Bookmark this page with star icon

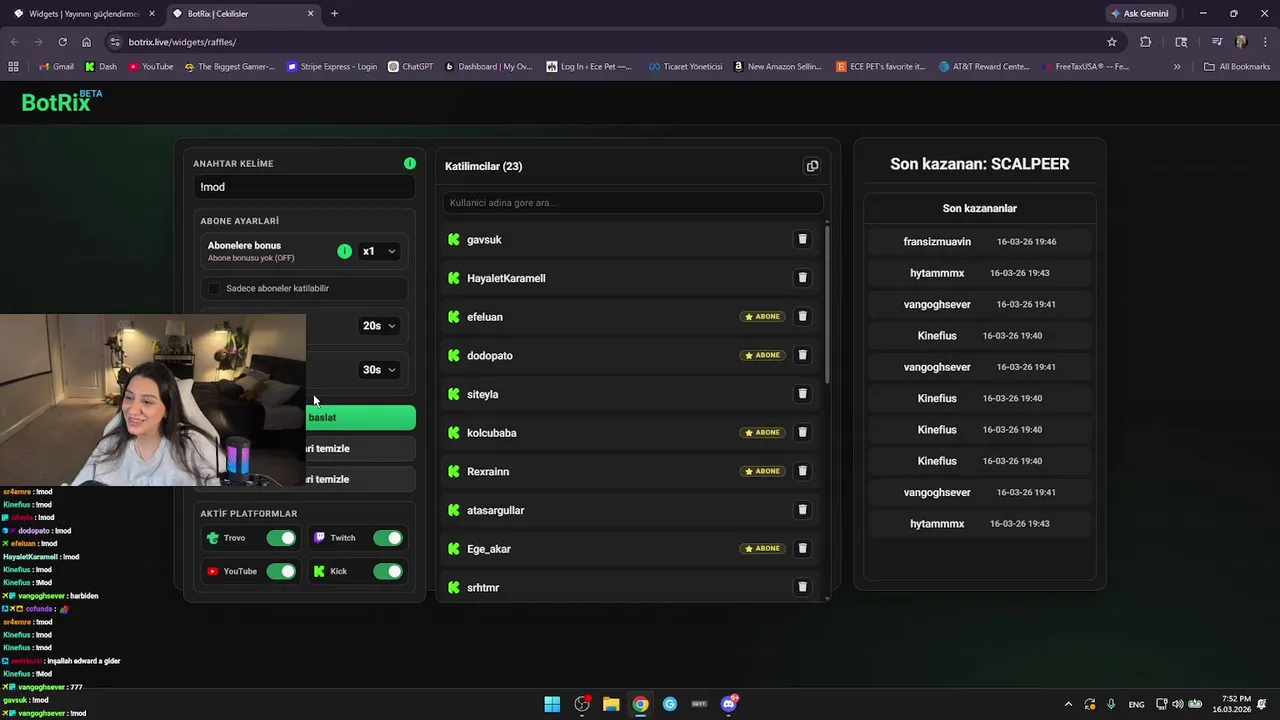click(x=1111, y=42)
